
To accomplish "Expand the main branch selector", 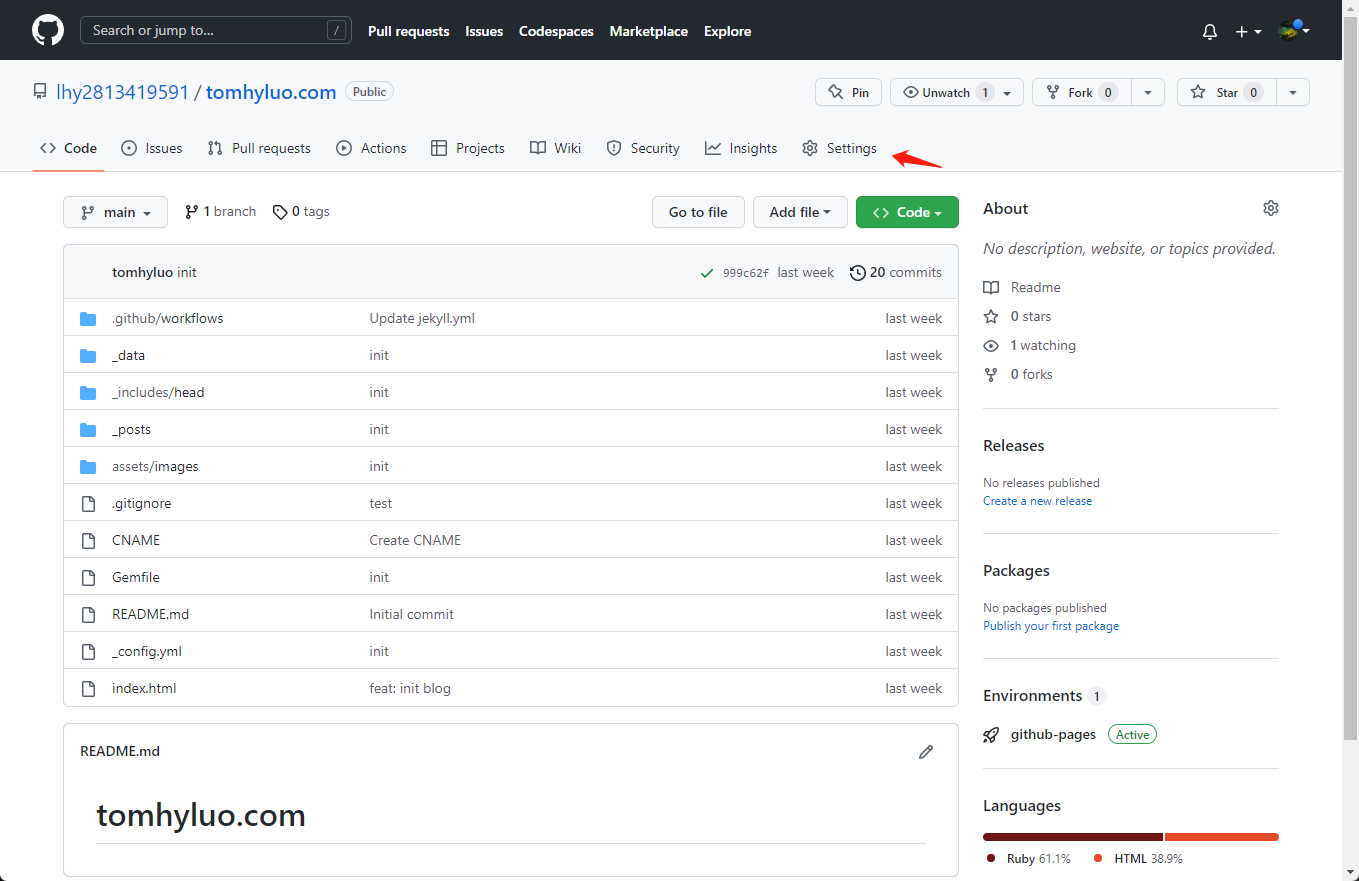I will click(x=115, y=212).
